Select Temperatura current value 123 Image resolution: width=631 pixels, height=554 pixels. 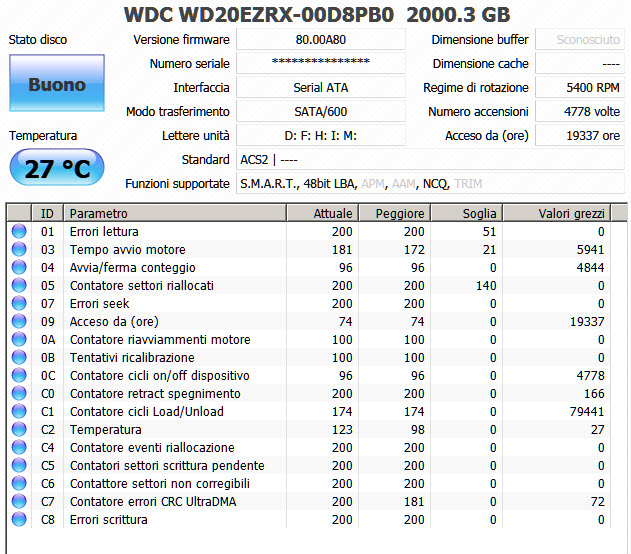pos(342,430)
